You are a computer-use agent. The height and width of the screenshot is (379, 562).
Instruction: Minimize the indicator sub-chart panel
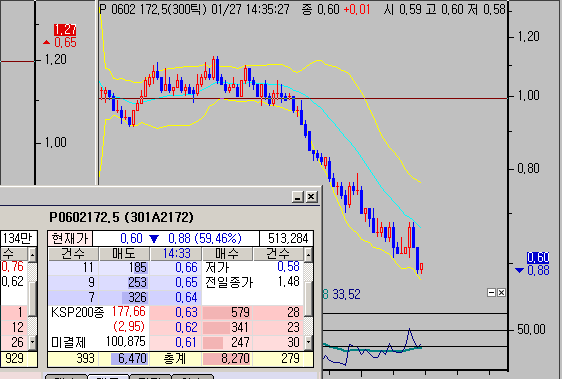pos(492,293)
